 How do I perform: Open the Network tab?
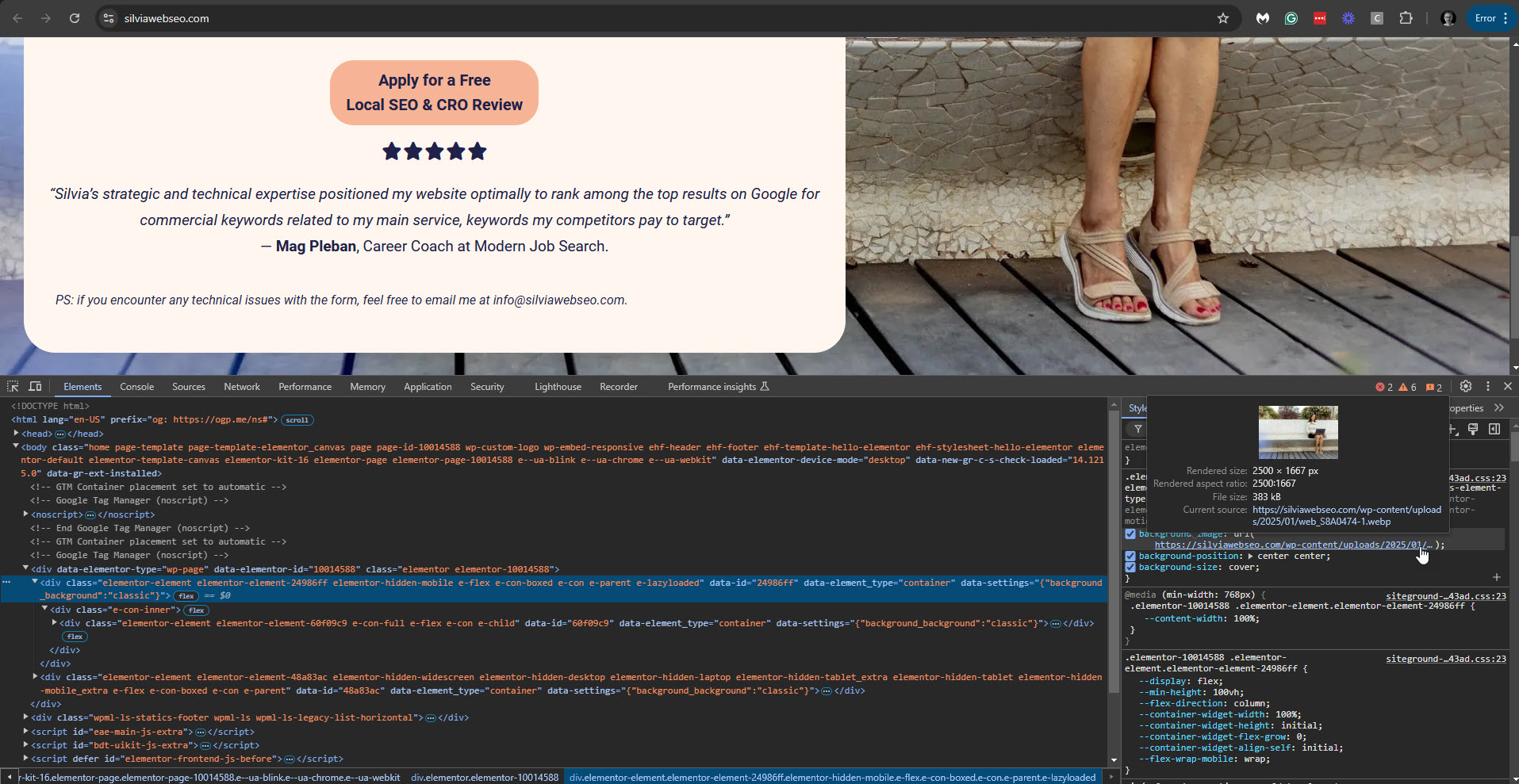point(242,387)
